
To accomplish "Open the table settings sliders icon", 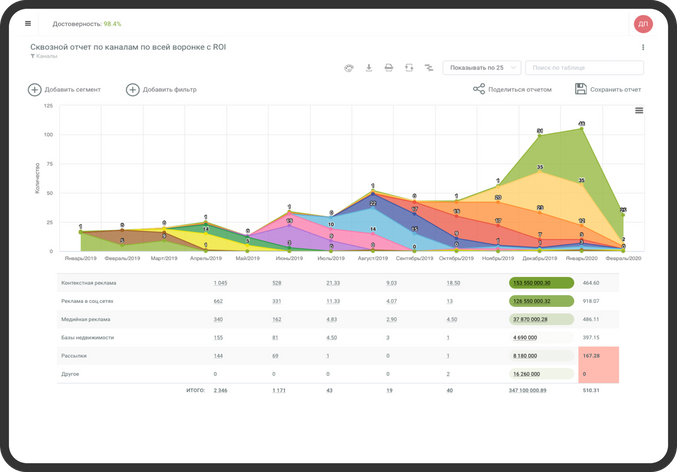I will click(x=429, y=68).
